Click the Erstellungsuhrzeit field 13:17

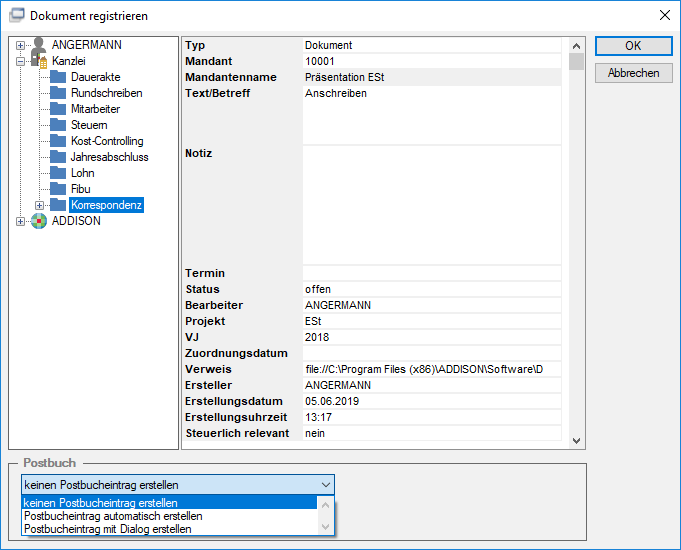tap(432, 417)
